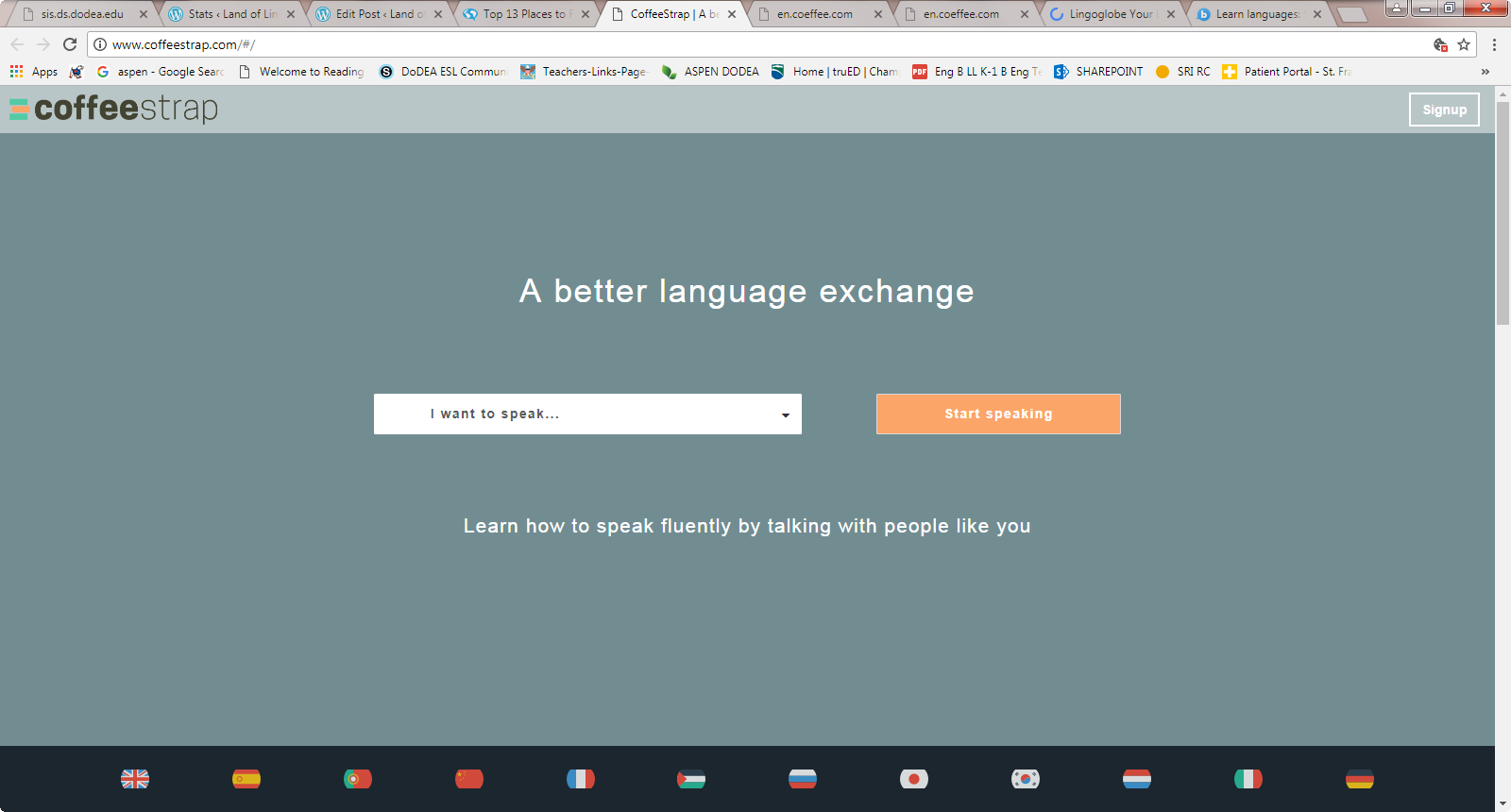Select the Spanish flag icon

click(x=246, y=779)
